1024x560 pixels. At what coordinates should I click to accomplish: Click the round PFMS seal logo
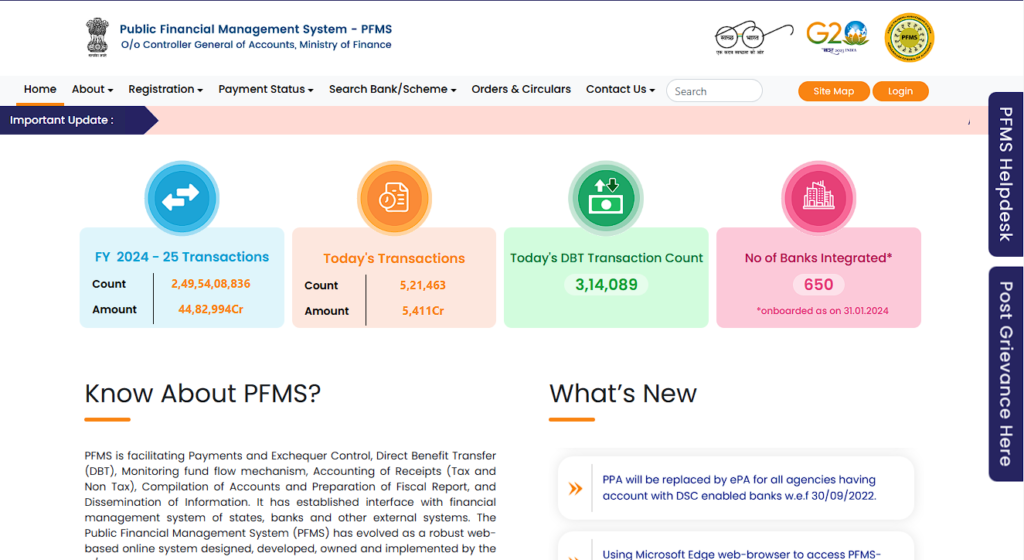coord(909,38)
